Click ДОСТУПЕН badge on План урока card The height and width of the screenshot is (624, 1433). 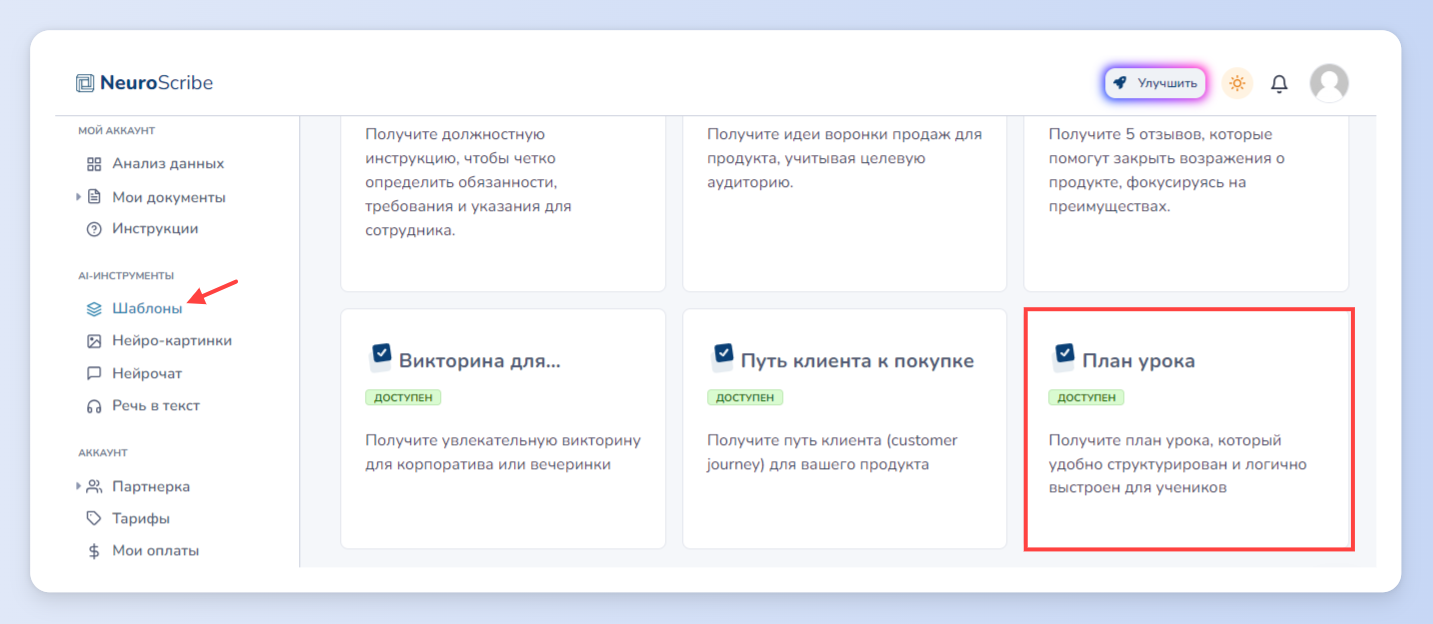pos(1086,398)
